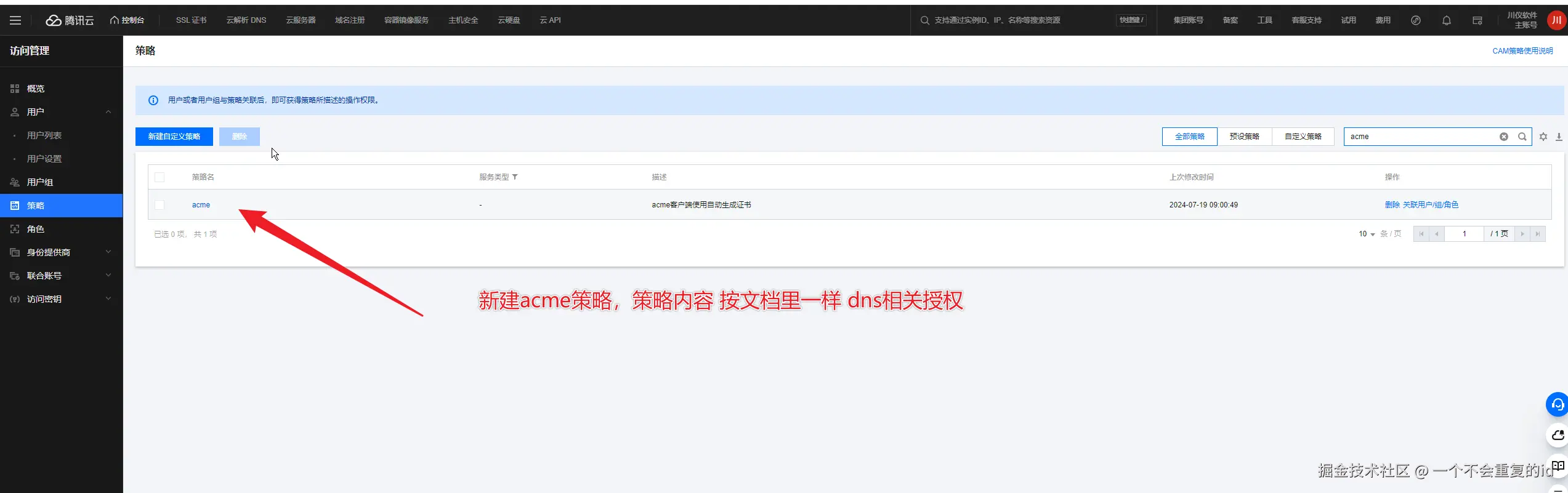Select the 自定义策略 filter tab
Image resolution: width=1568 pixels, height=493 pixels.
pyautogui.click(x=1303, y=137)
